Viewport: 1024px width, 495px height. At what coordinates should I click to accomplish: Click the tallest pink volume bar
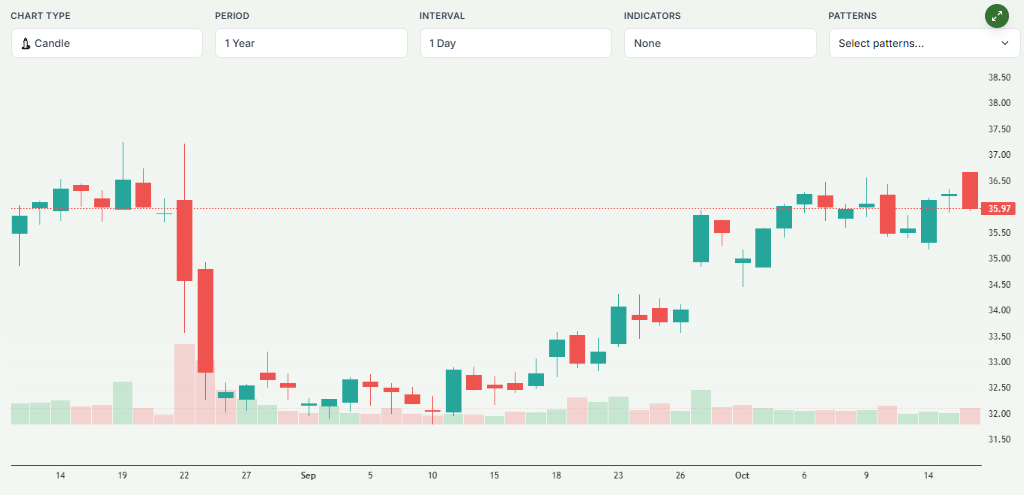[x=184, y=384]
